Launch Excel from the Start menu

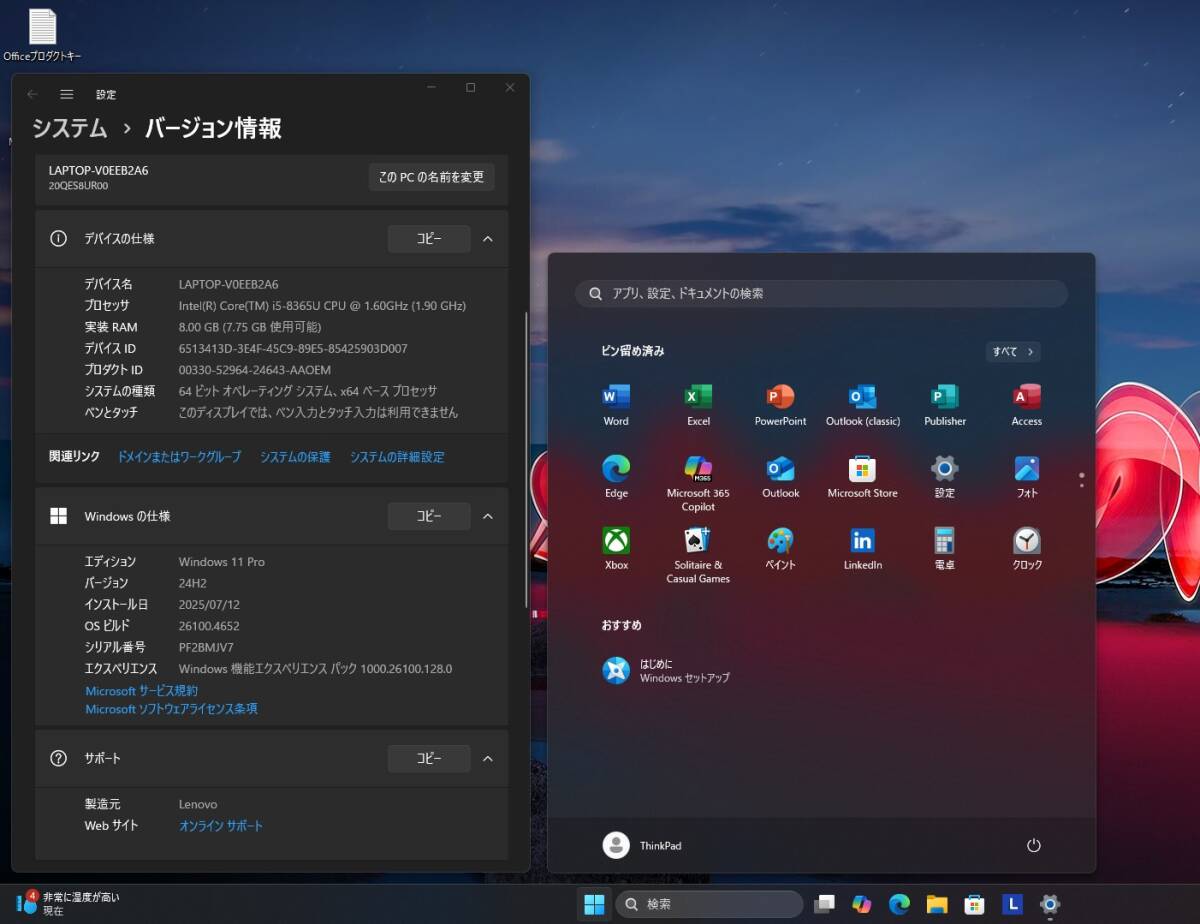coord(698,405)
